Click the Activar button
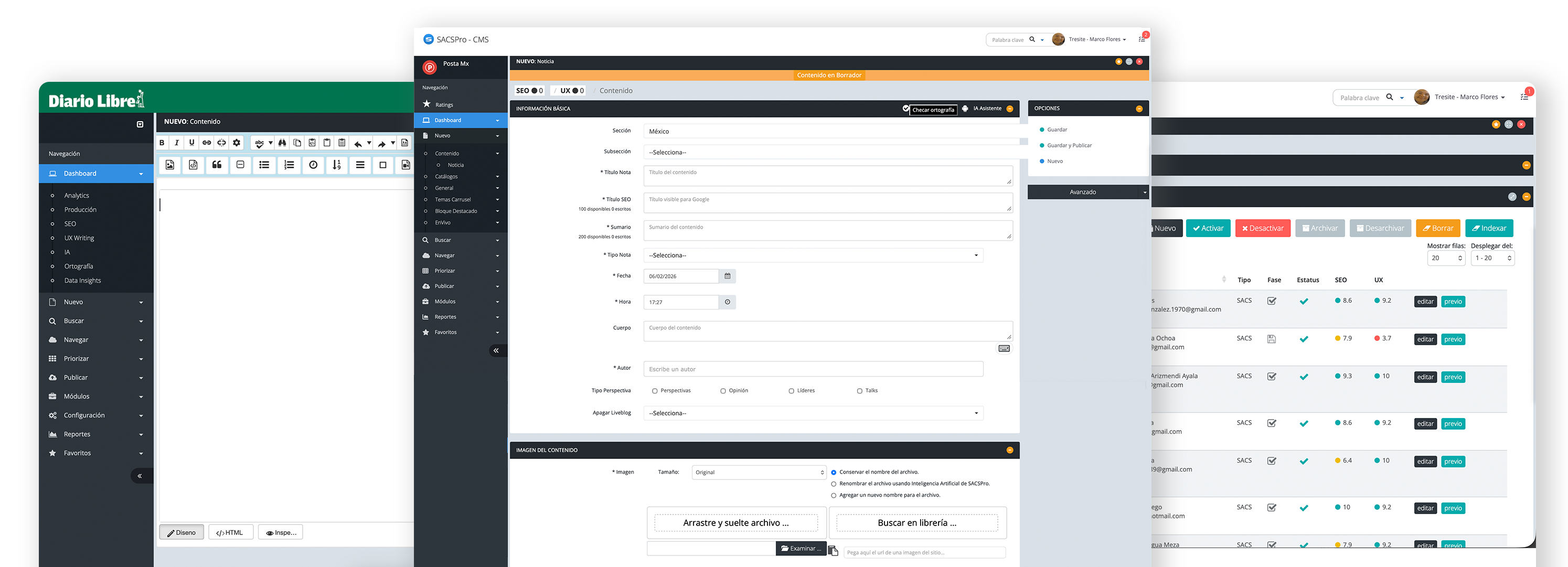1568x567 pixels. (1208, 229)
